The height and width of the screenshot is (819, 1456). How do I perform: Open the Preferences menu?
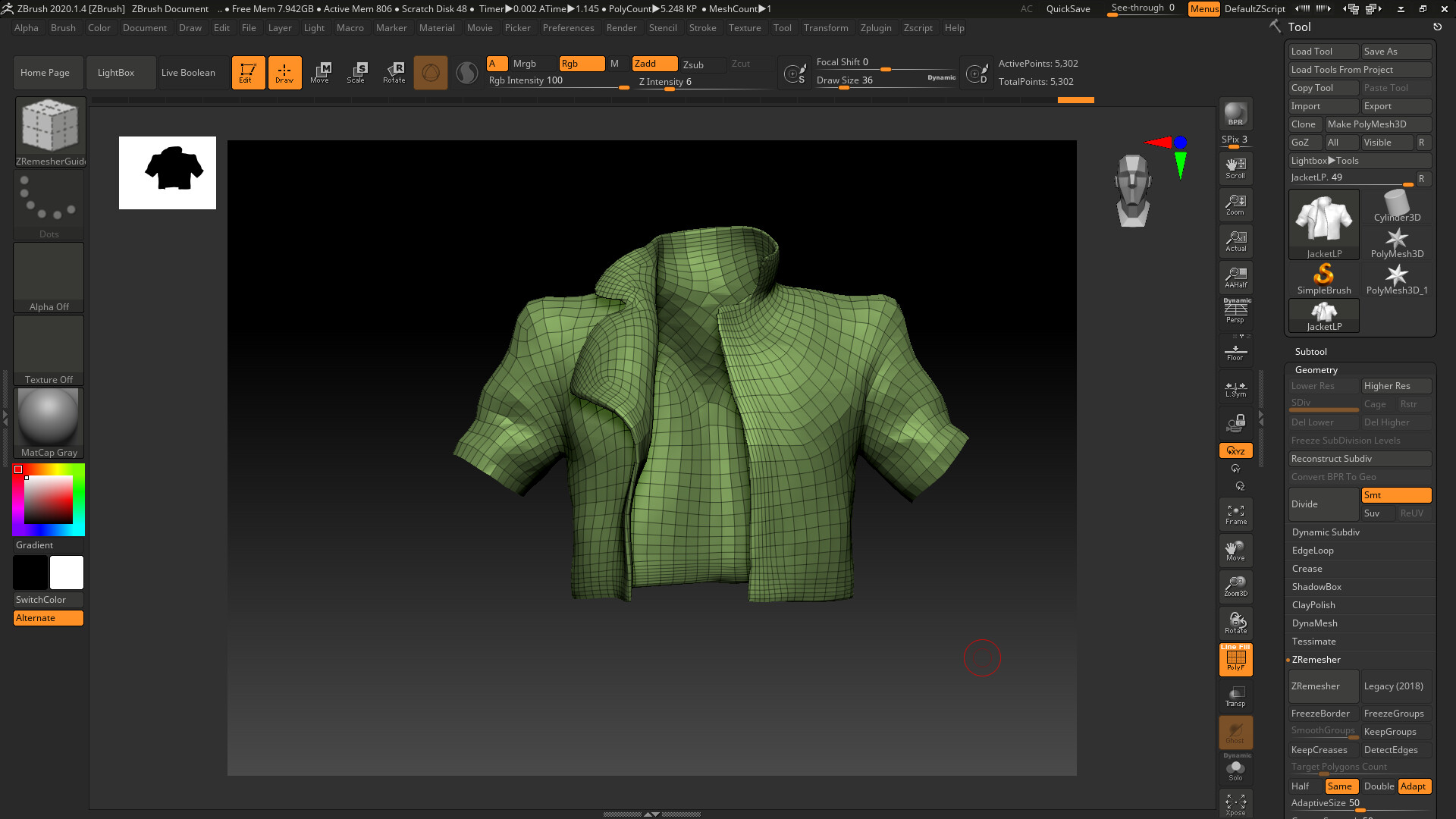[x=568, y=28]
